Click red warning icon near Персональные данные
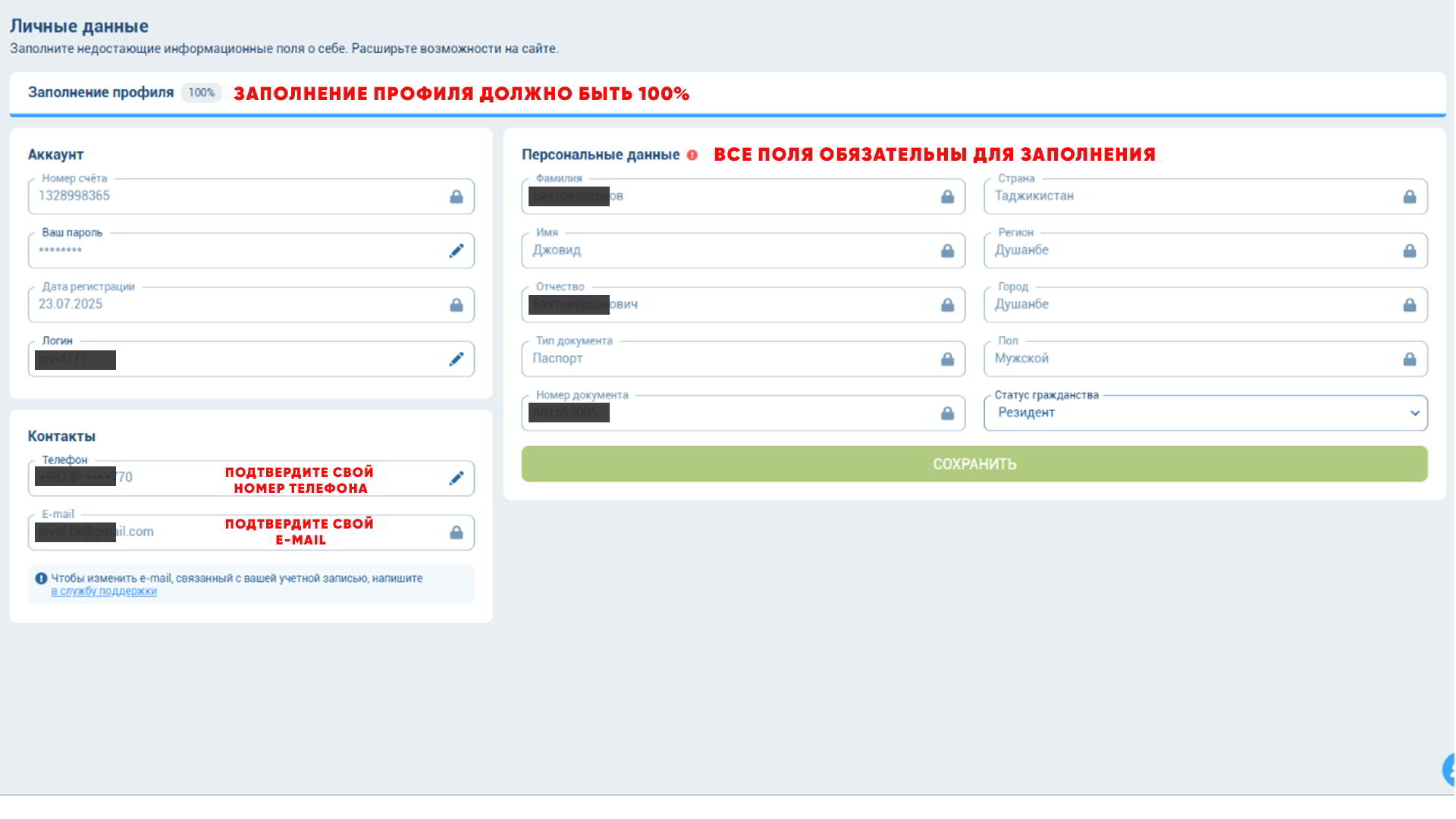Screen dimensions: 1456x819 tap(692, 155)
